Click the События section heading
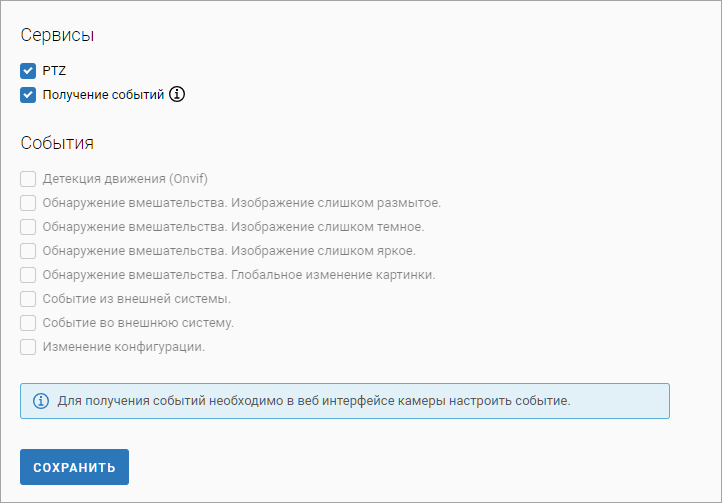 pyautogui.click(x=57, y=143)
